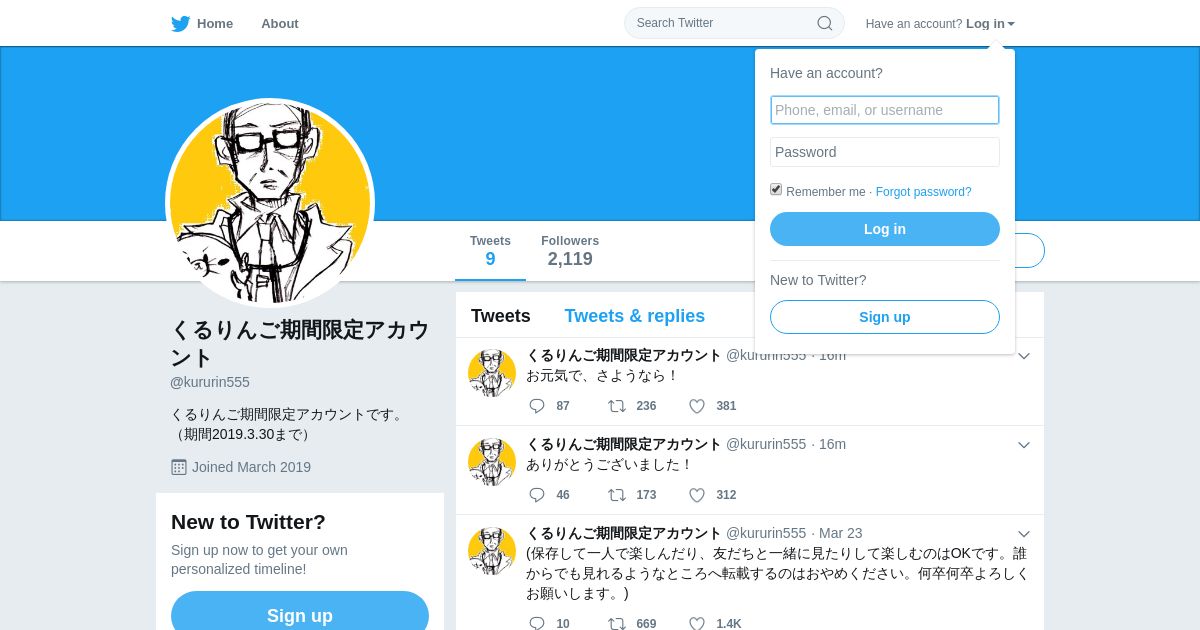Viewport: 1200px width, 630px height.
Task: Retweet the tweet with 236 retweets
Action: coord(617,406)
